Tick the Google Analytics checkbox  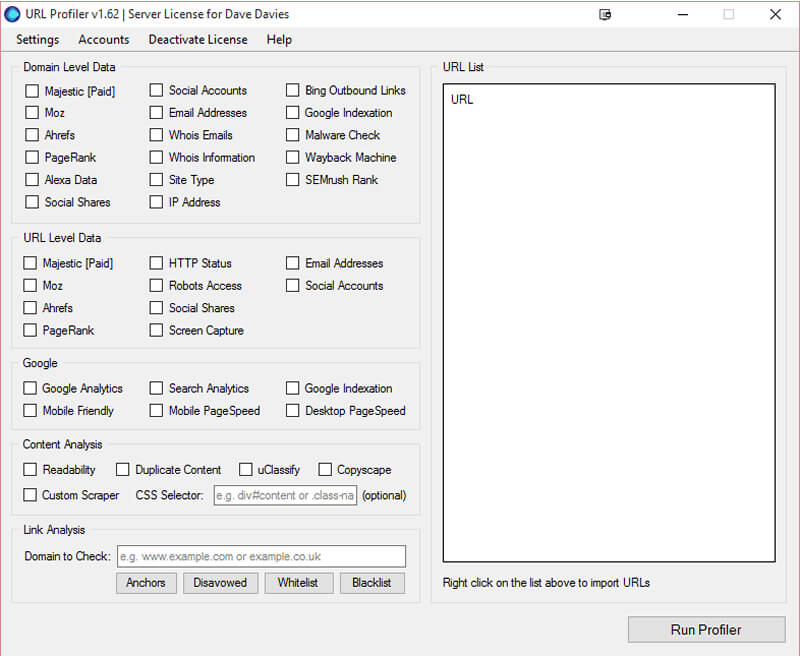pyautogui.click(x=30, y=389)
